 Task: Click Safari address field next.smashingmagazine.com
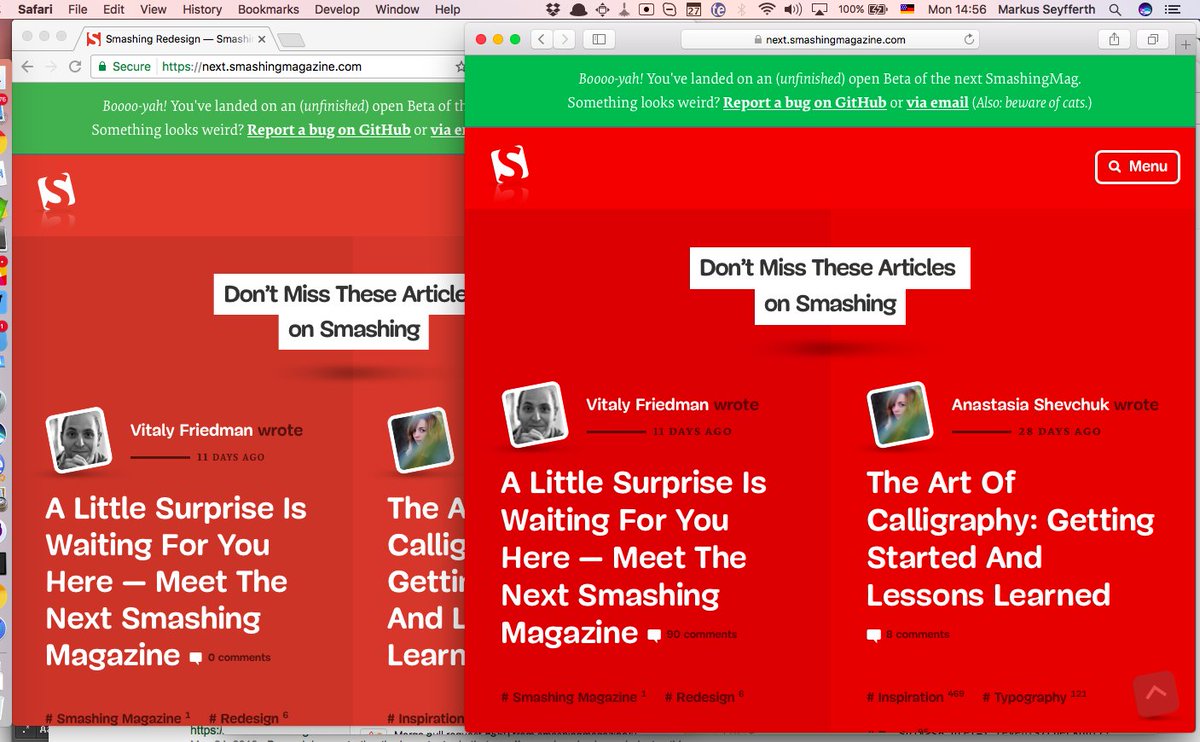830,40
